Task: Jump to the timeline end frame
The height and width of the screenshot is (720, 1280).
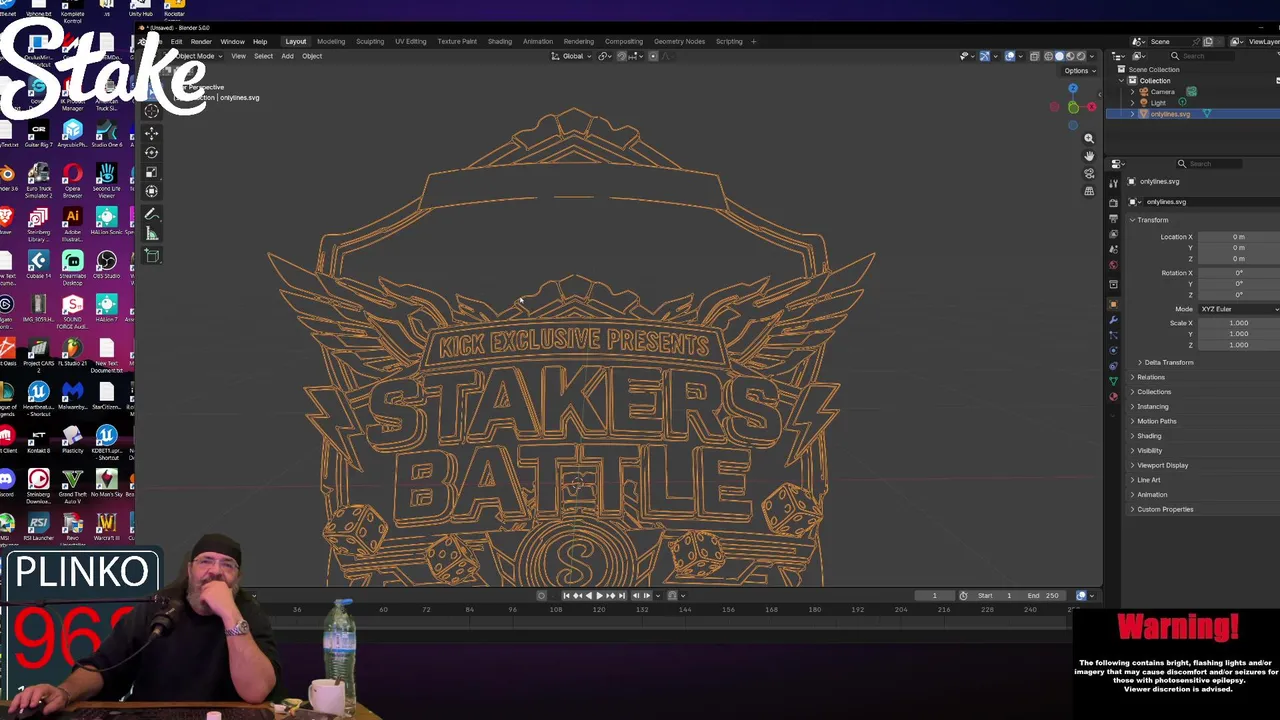Action: pyautogui.click(x=622, y=595)
